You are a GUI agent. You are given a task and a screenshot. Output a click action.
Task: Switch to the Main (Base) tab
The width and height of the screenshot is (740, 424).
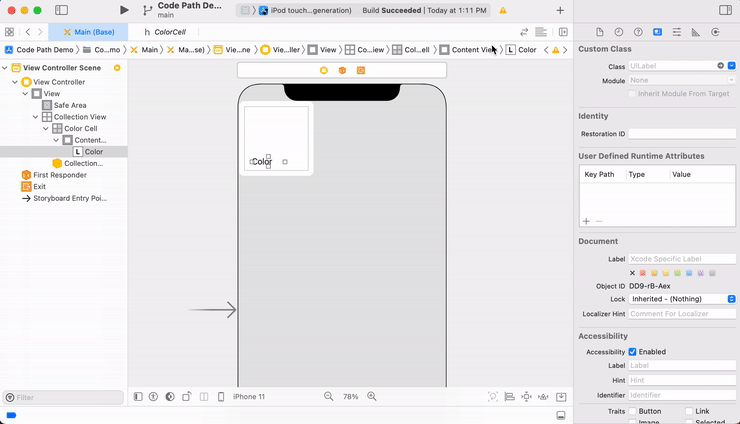point(89,32)
